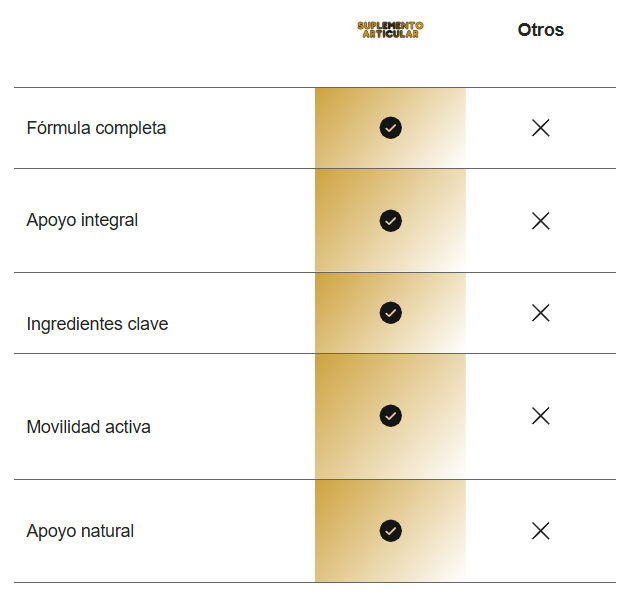Image resolution: width=627 pixels, height=604 pixels.
Task: Click the checkmark for Apoyo integral
Action: pyautogui.click(x=391, y=221)
